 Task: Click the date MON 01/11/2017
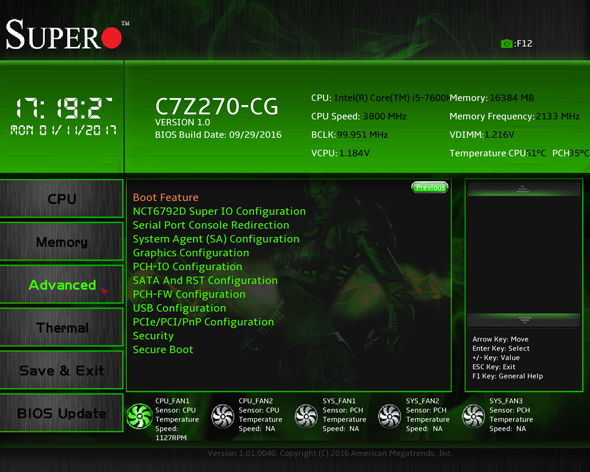pyautogui.click(x=64, y=131)
